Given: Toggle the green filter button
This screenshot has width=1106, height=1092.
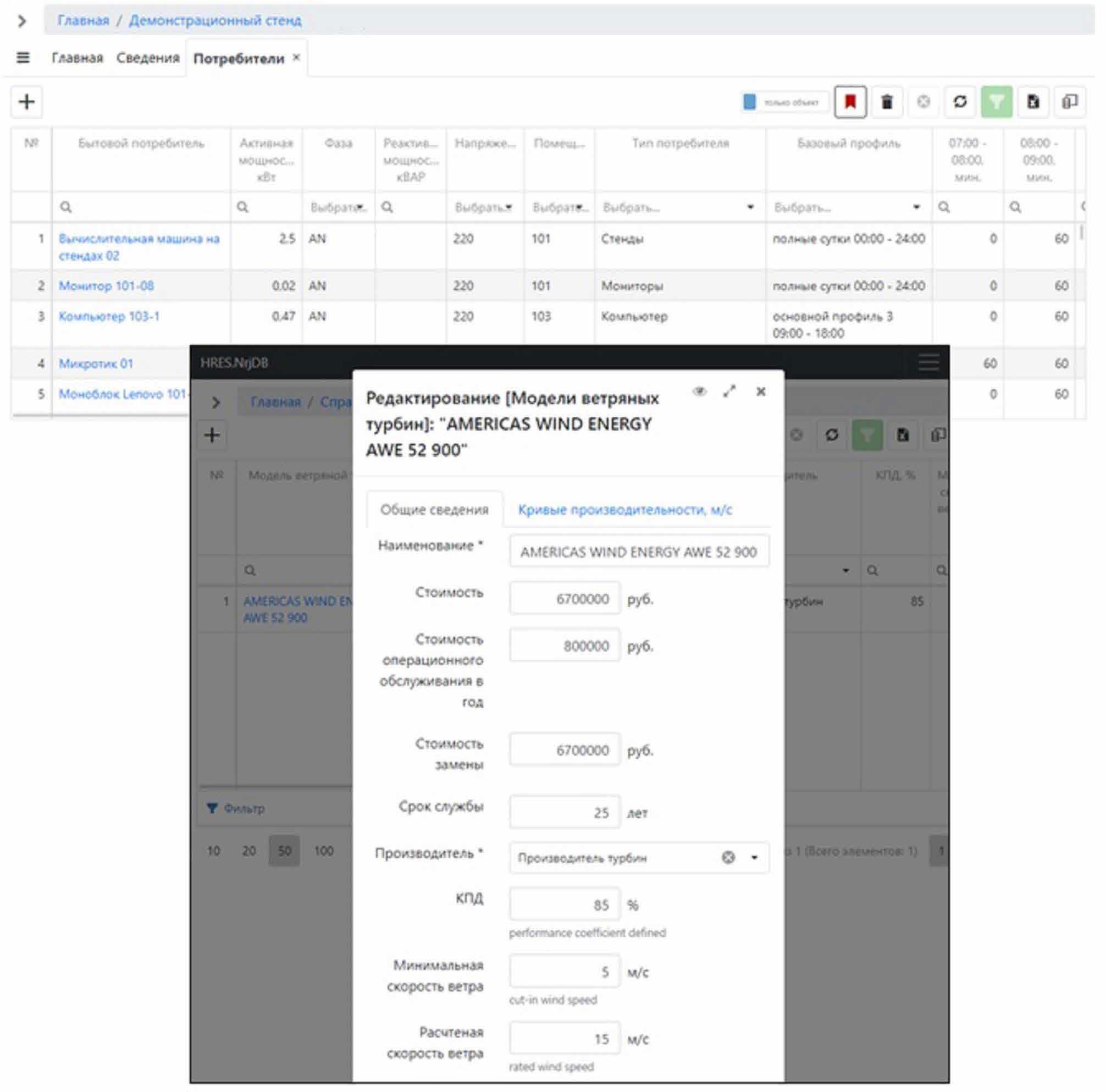Looking at the screenshot, I should tap(996, 102).
